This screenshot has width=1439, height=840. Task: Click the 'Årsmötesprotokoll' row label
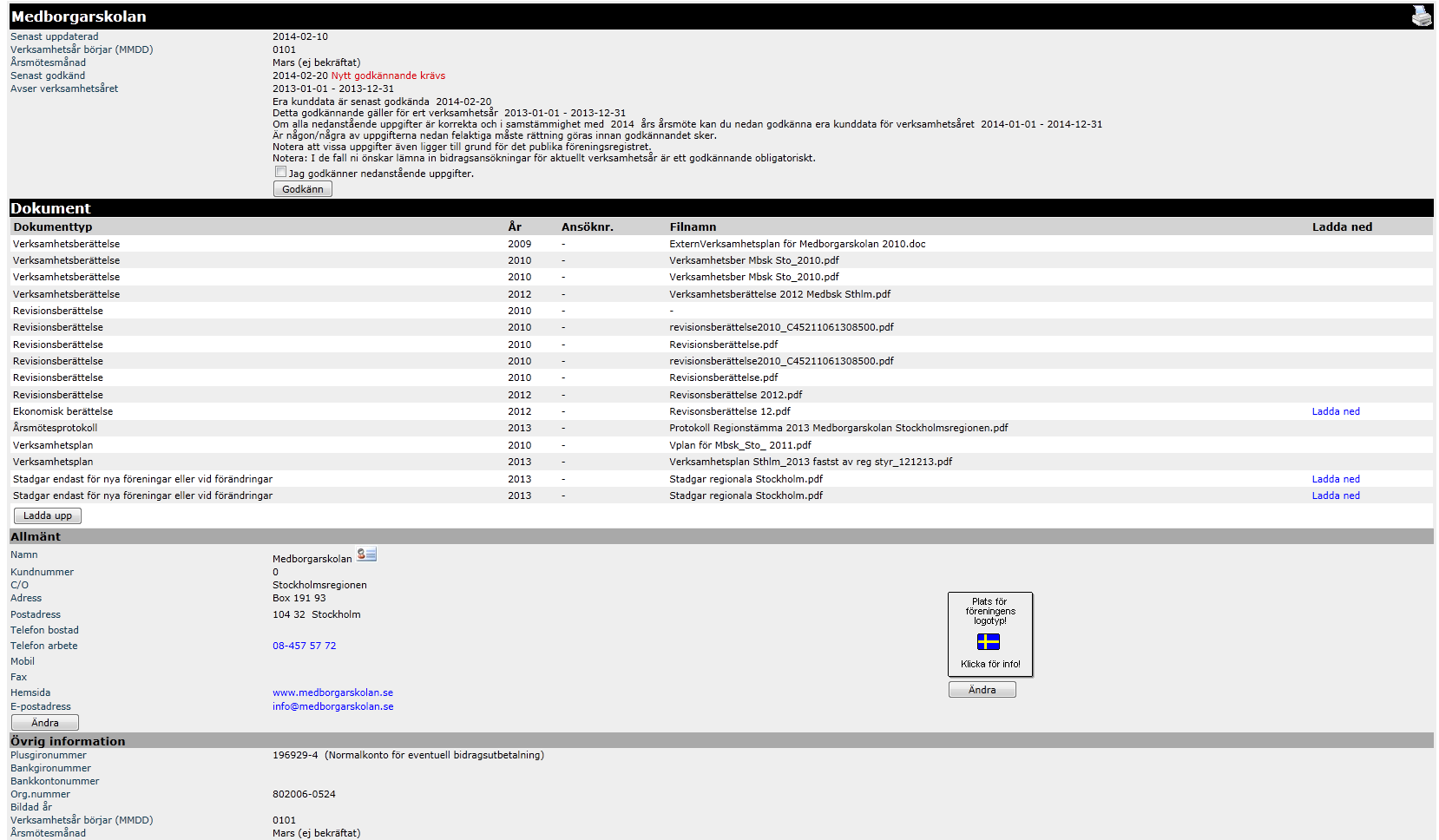pyautogui.click(x=55, y=428)
